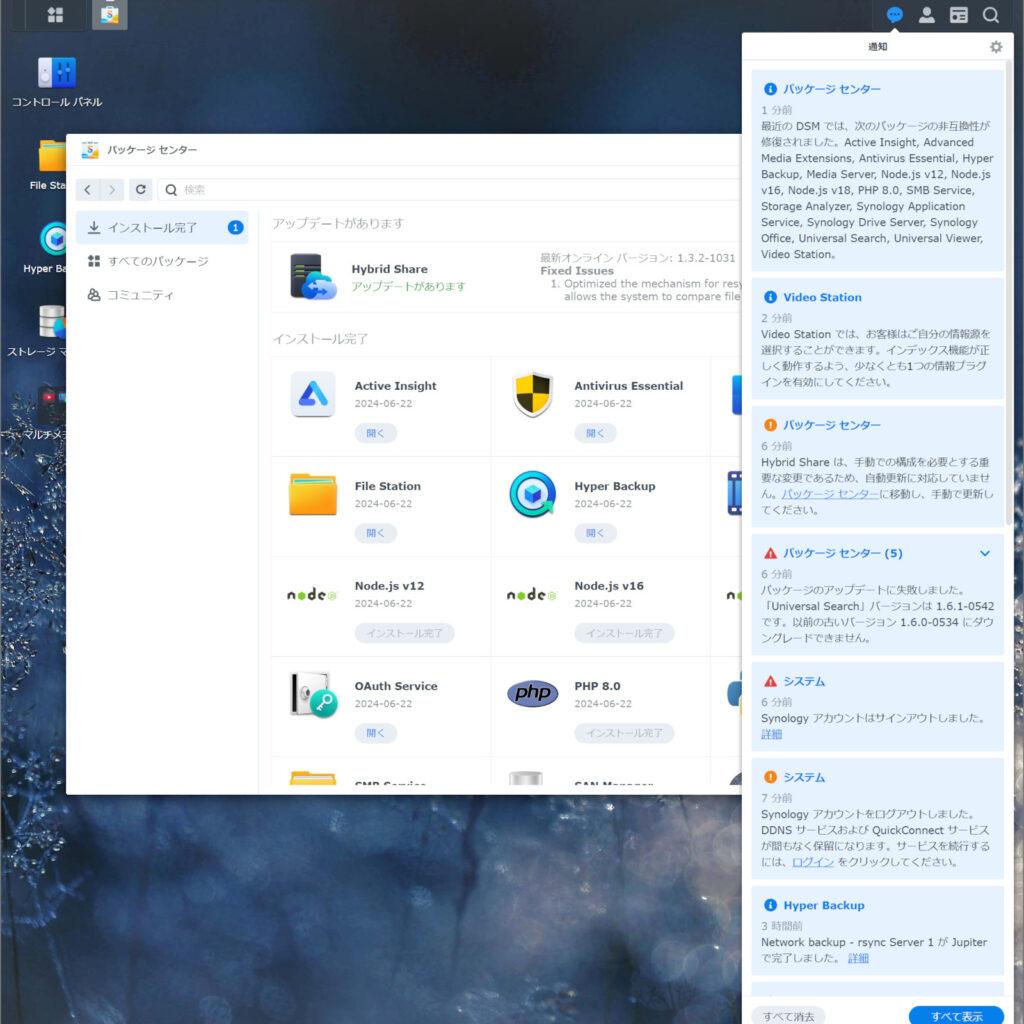Click the Node.js v16 logo icon
Image resolution: width=1024 pixels, height=1024 pixels.
click(532, 595)
